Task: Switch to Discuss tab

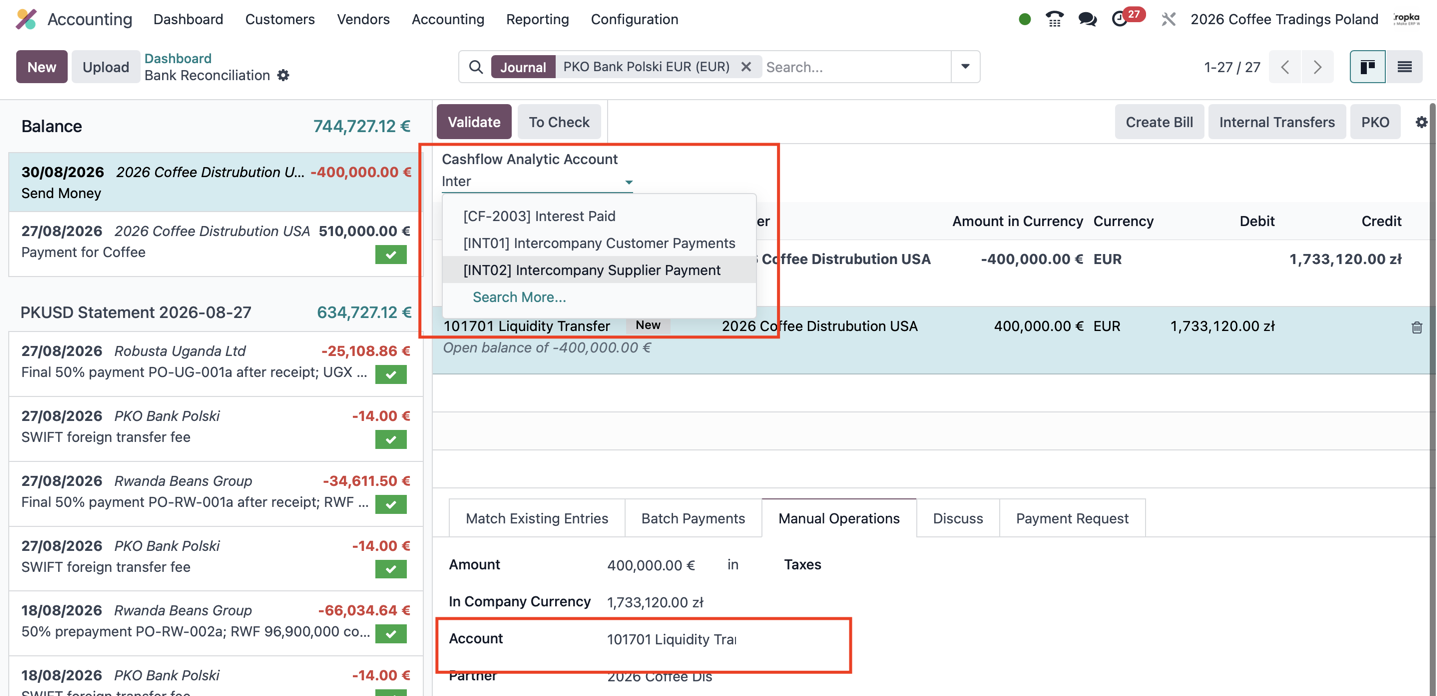Action: click(958, 518)
